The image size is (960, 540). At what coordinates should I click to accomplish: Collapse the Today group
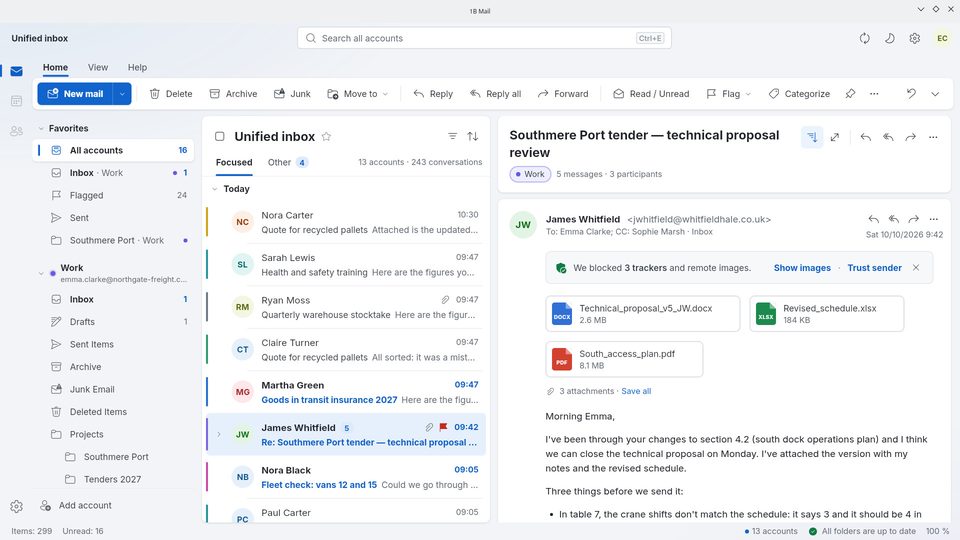pyautogui.click(x=215, y=189)
